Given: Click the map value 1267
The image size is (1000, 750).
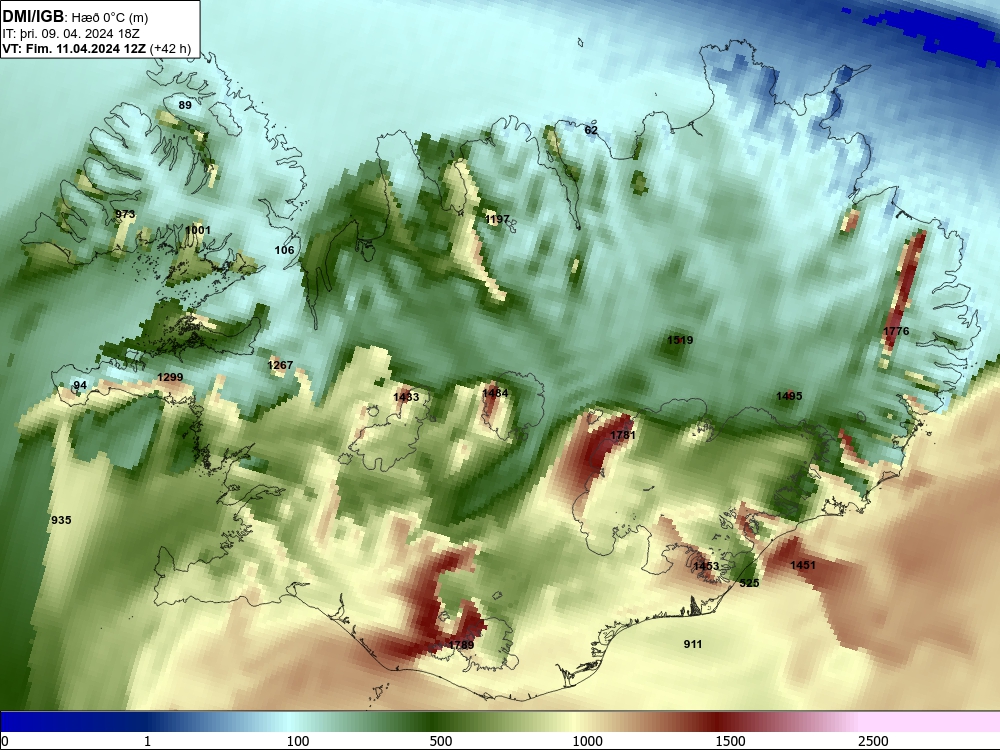Looking at the screenshot, I should 280,365.
